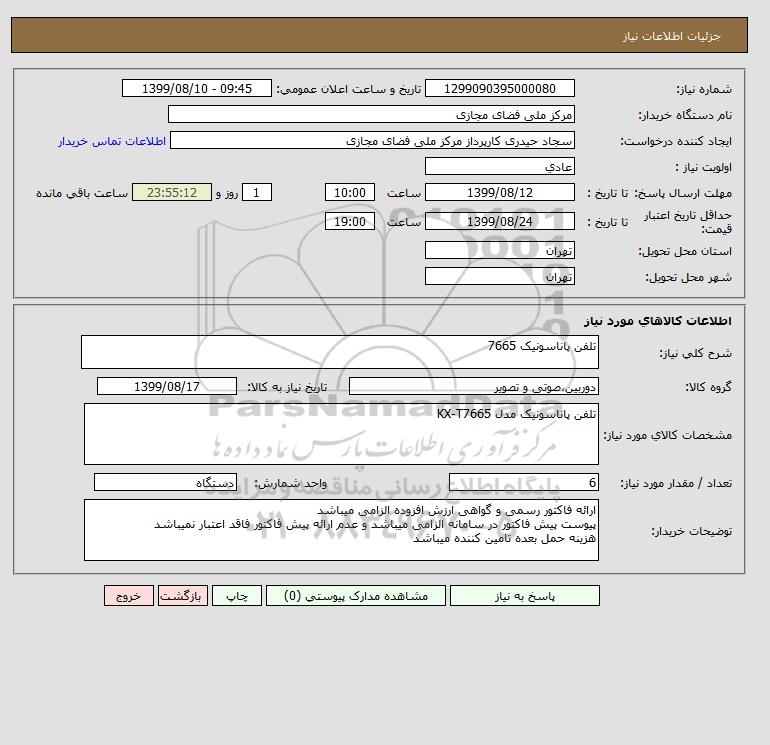
Task: Click the 'چاپ' print button
Action: [x=237, y=596]
